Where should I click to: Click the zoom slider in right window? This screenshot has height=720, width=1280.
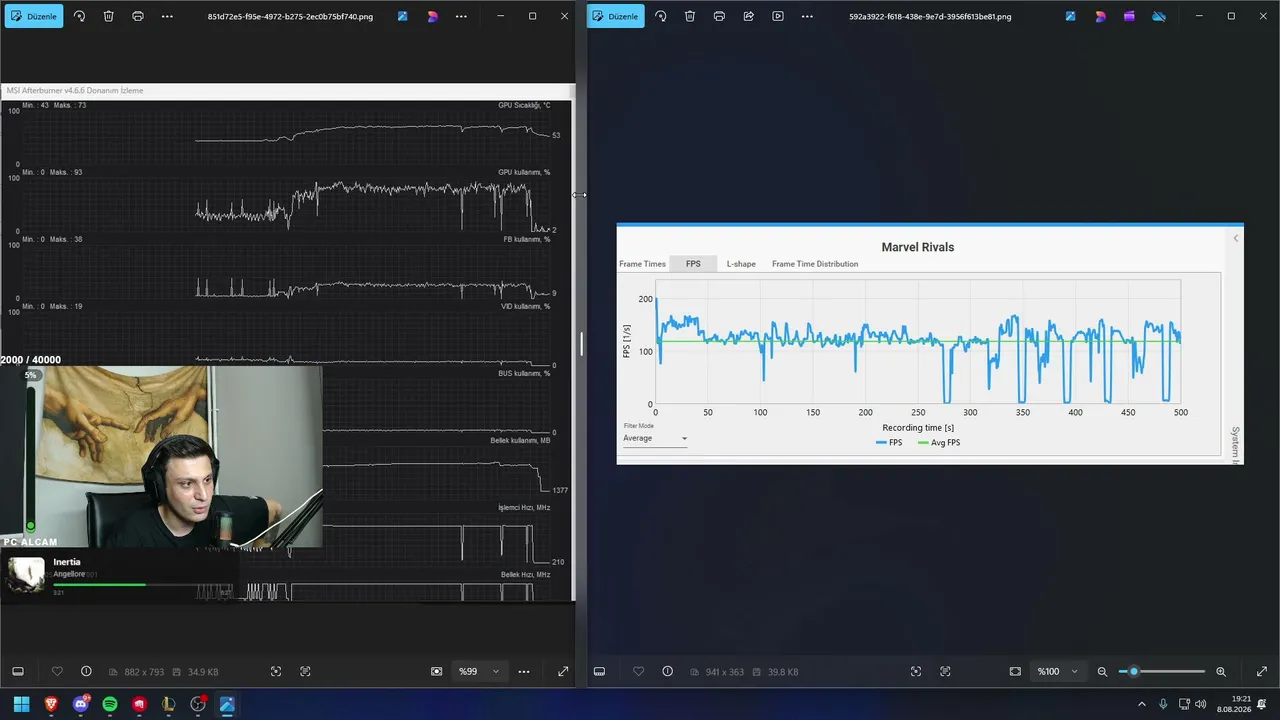pos(1162,672)
